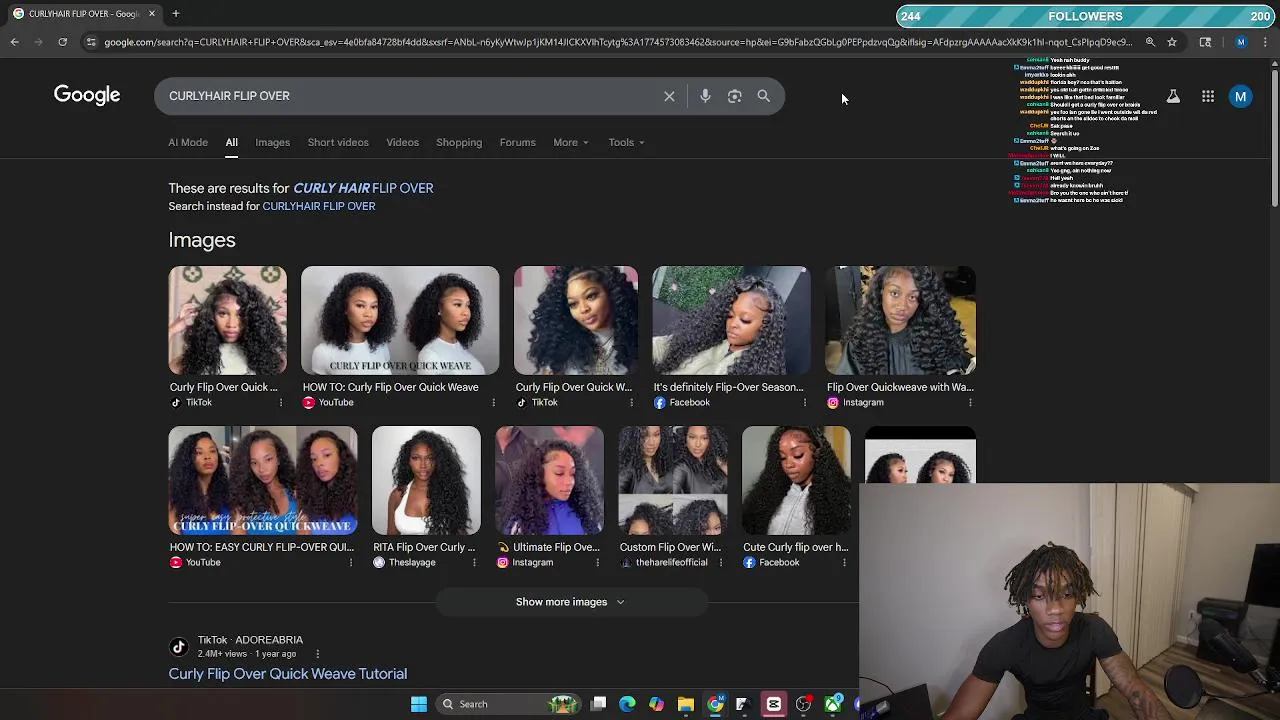
Task: Open the side panel search icon in the toolbar
Action: (1205, 42)
